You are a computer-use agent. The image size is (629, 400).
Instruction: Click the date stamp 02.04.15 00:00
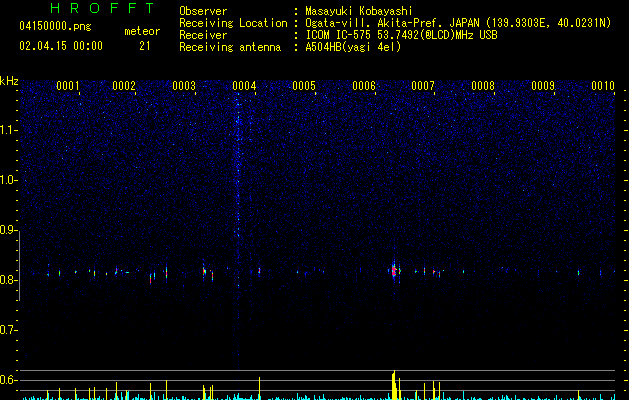pos(61,46)
